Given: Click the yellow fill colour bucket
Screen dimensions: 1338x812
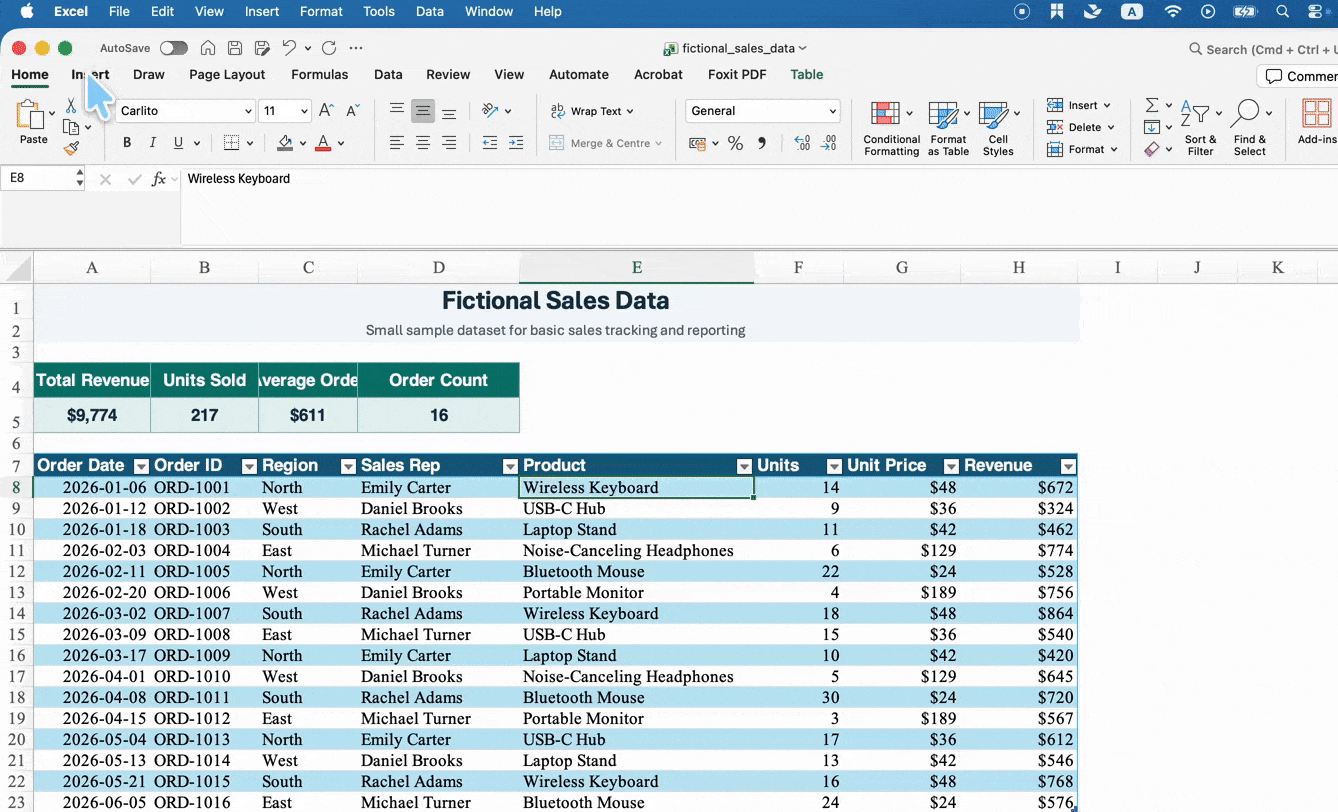Looking at the screenshot, I should [285, 143].
